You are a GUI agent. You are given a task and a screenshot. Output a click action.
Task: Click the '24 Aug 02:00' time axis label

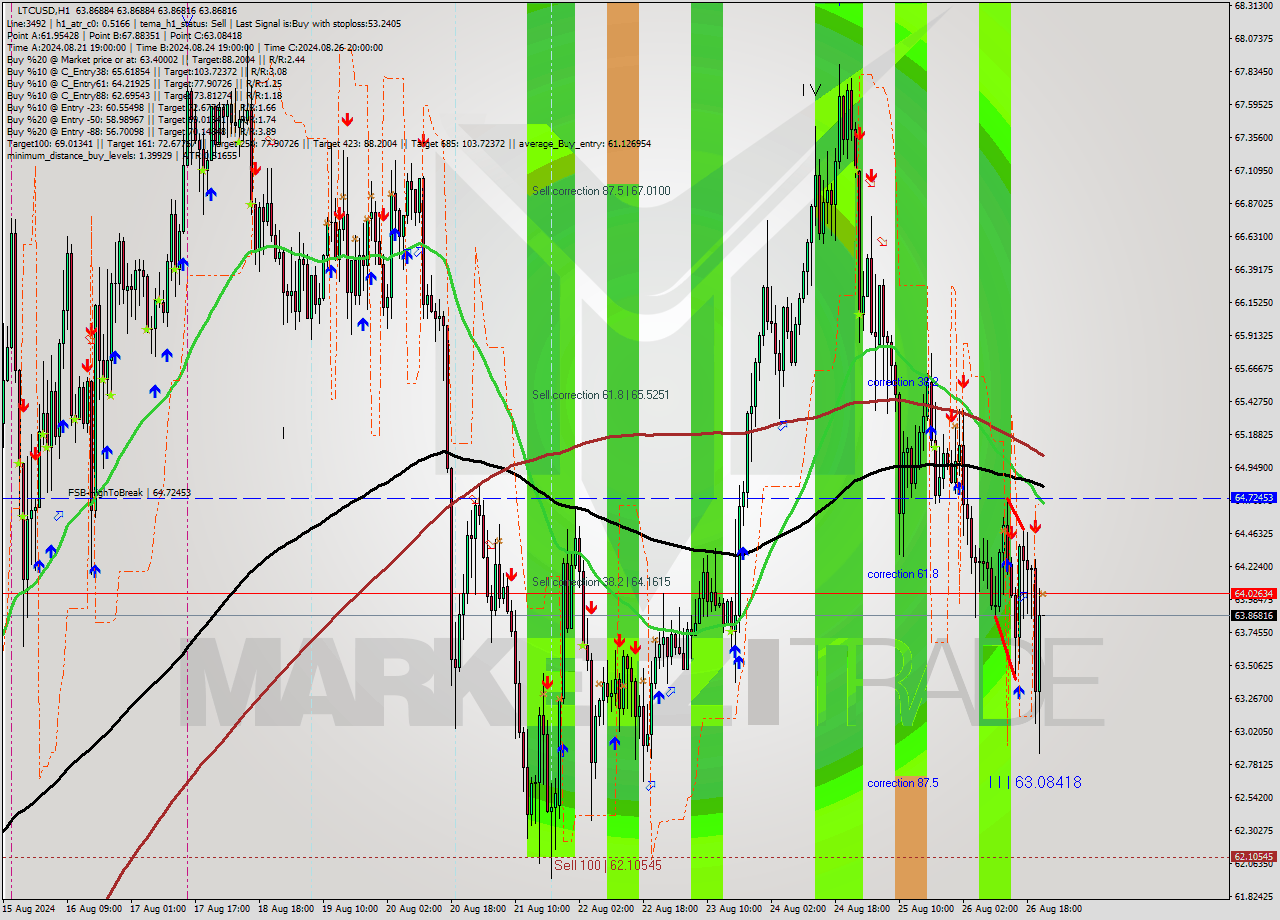799,909
